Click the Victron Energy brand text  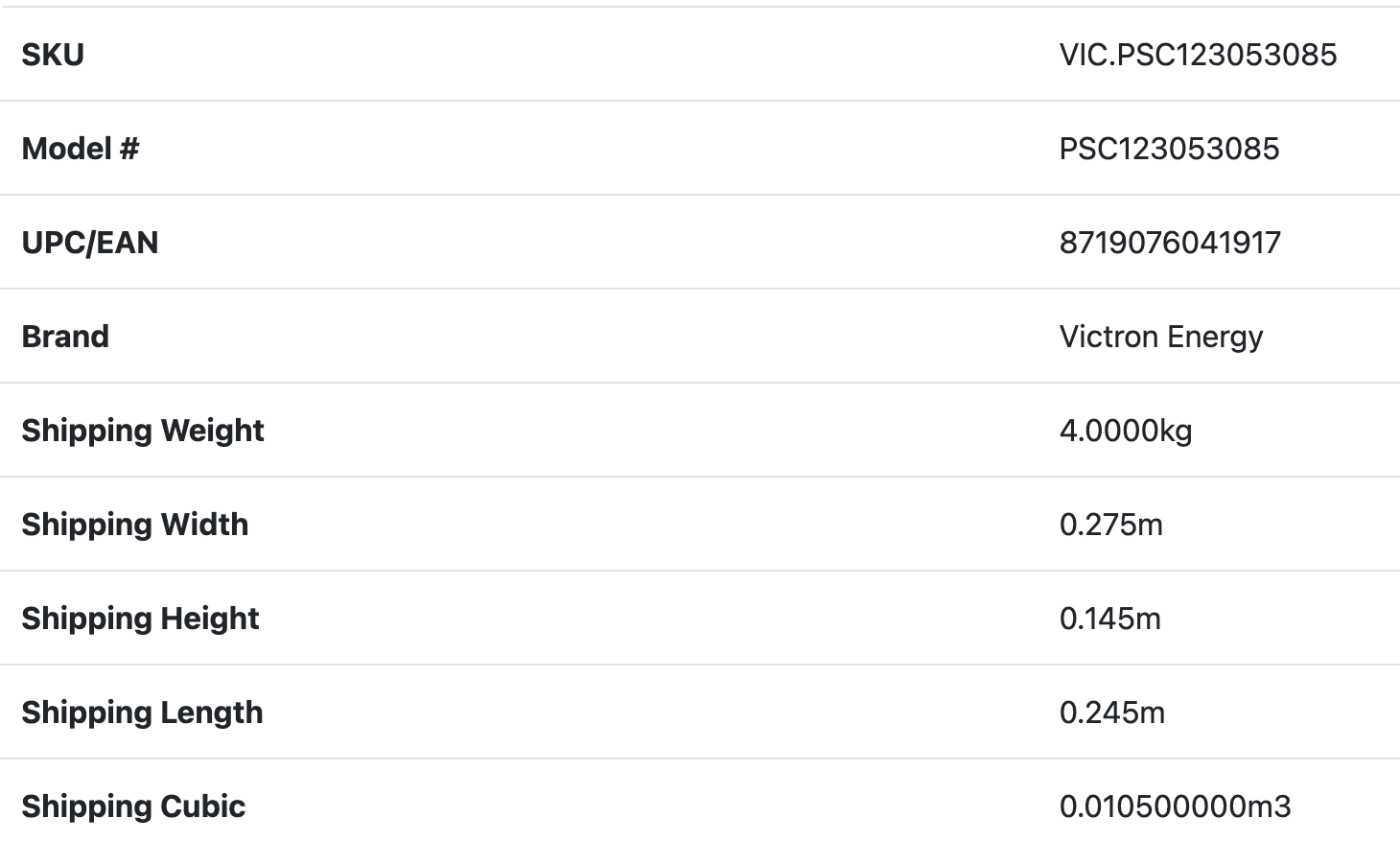[x=1161, y=337]
